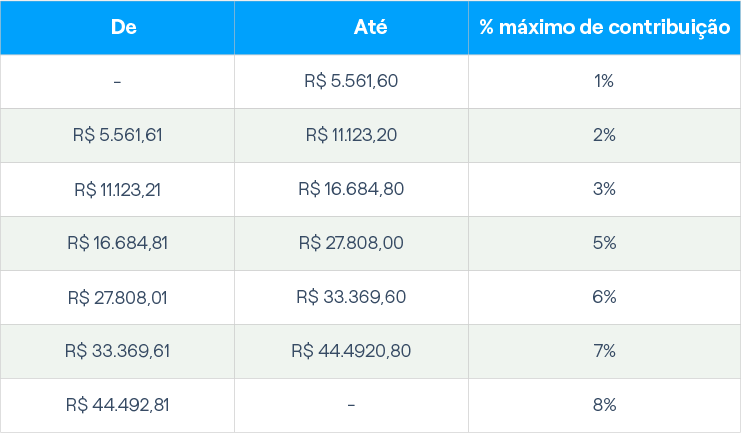Screen dimensions: 741x433
Task: Select the R$ 11.123,21 cell
Action: [118, 189]
